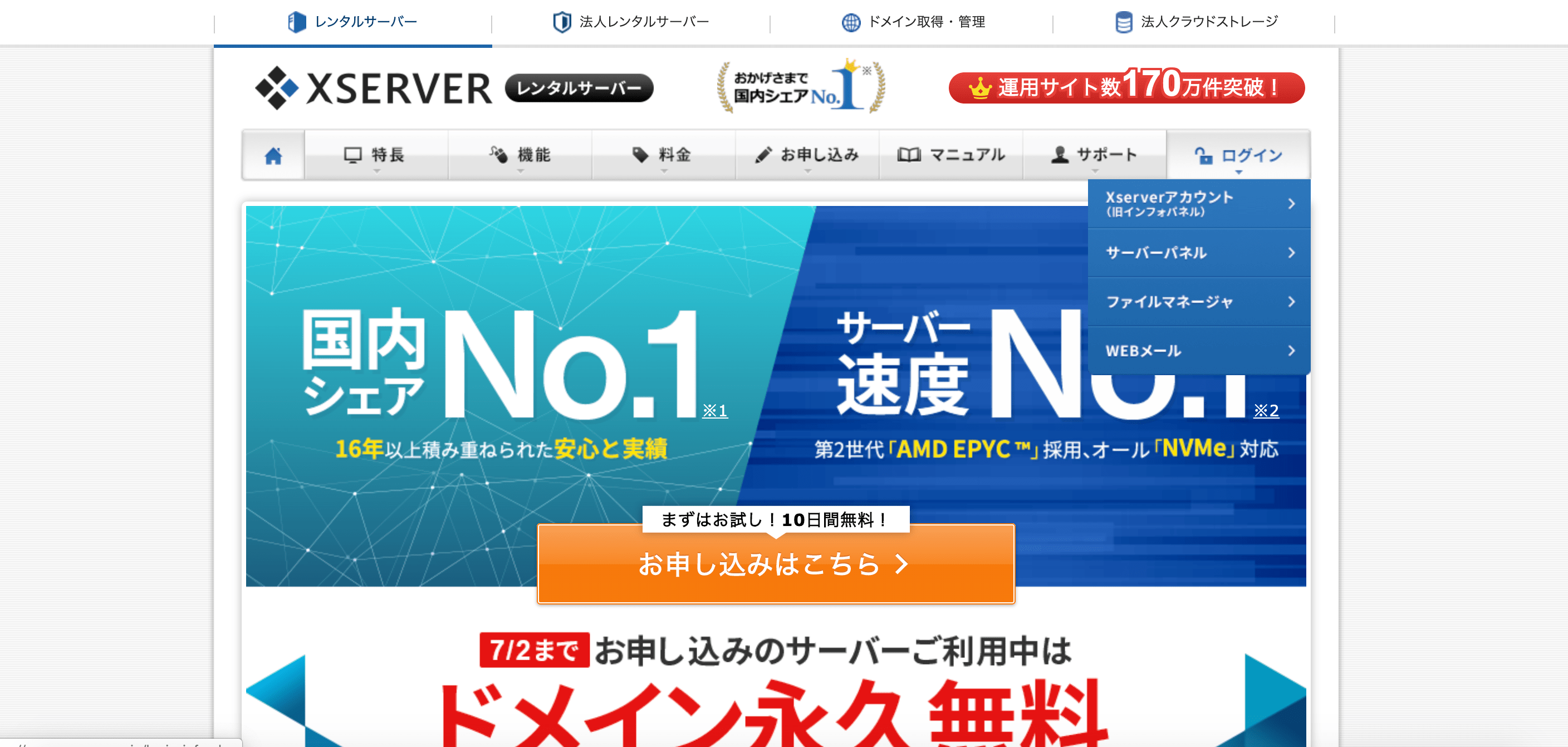Click chevron arrow on Xserverアカウント row
Screen dimensions: 1568x747
(x=1292, y=204)
